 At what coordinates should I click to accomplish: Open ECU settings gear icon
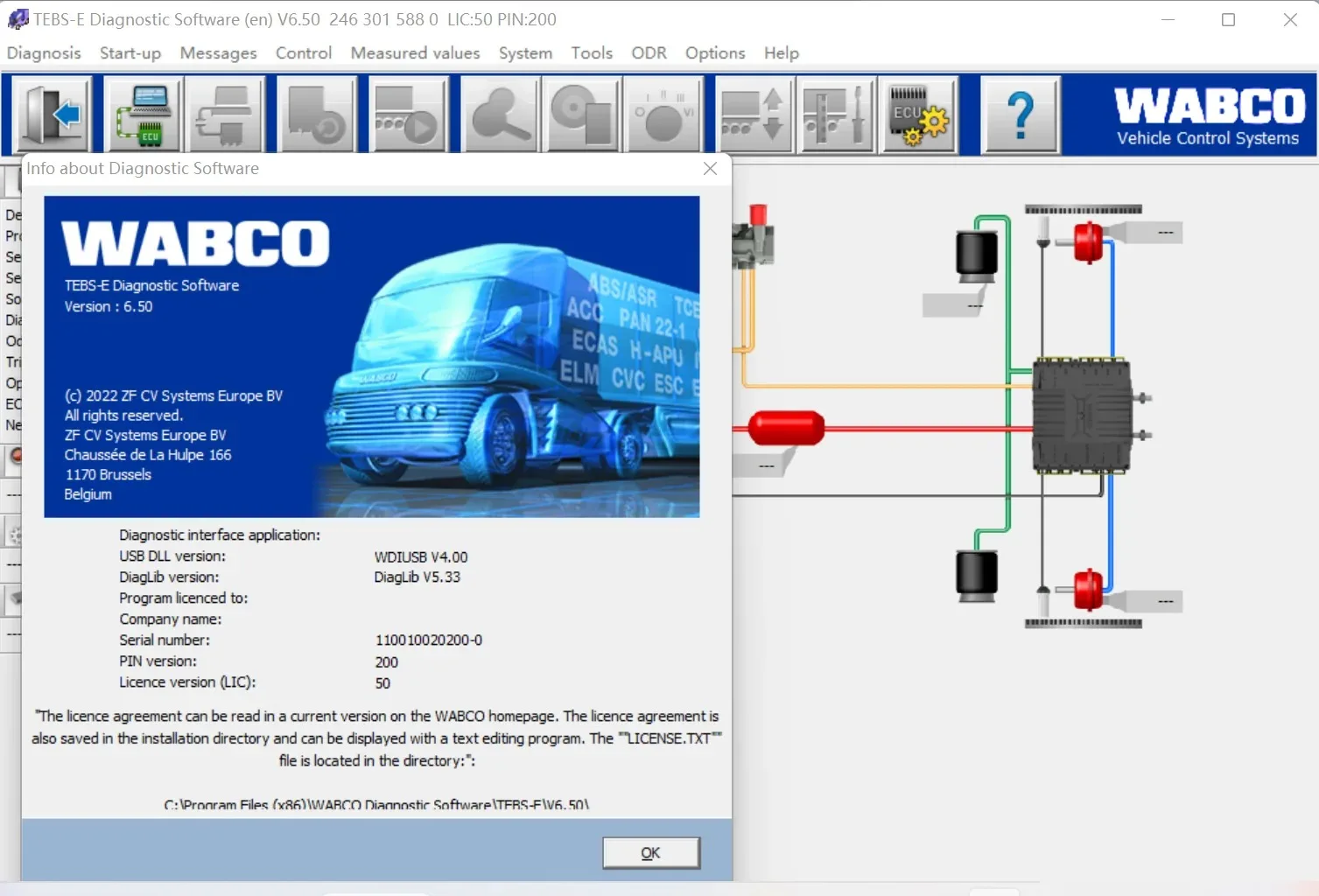tap(918, 115)
